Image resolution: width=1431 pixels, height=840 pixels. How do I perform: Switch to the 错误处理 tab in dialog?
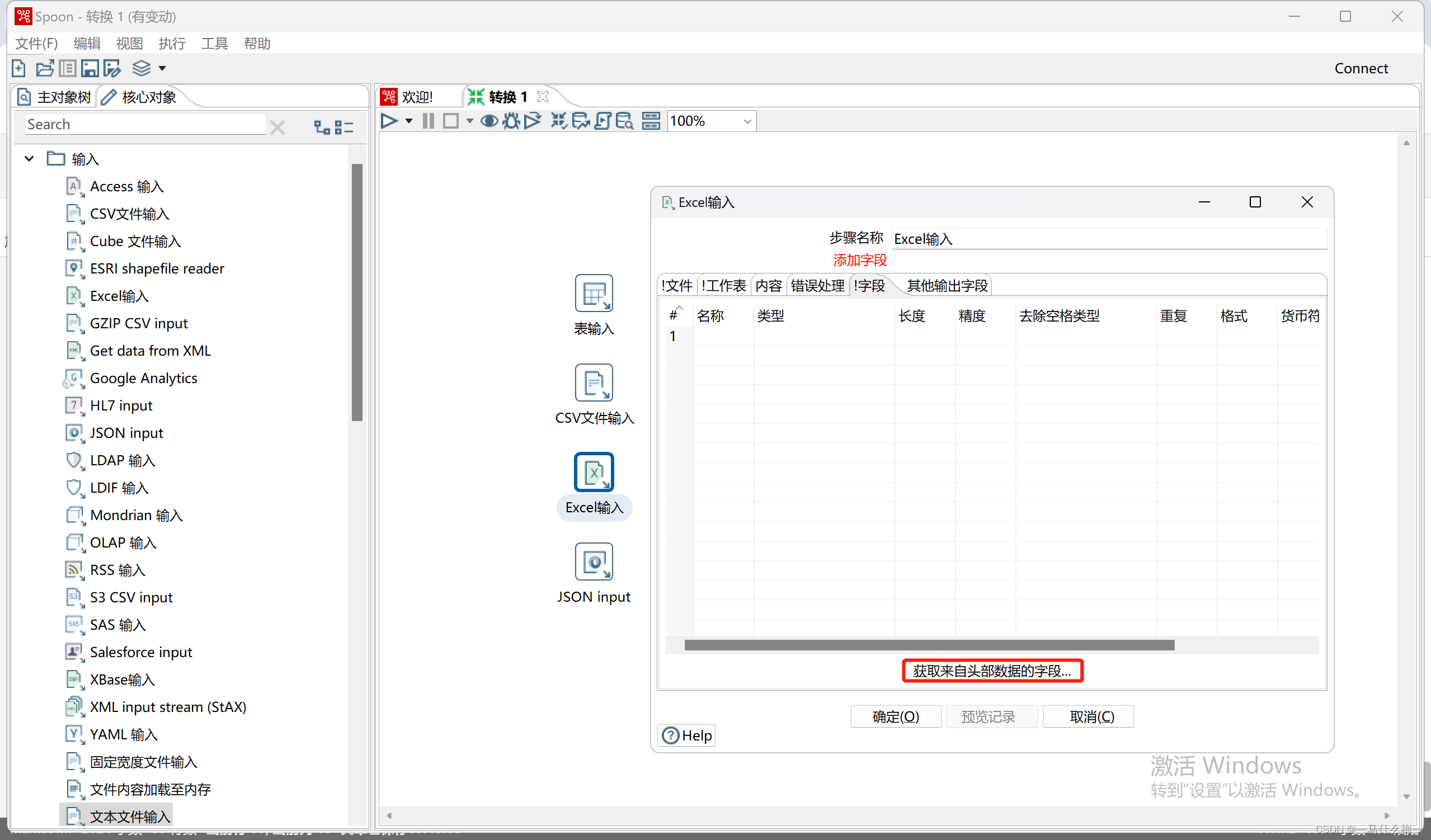817,285
